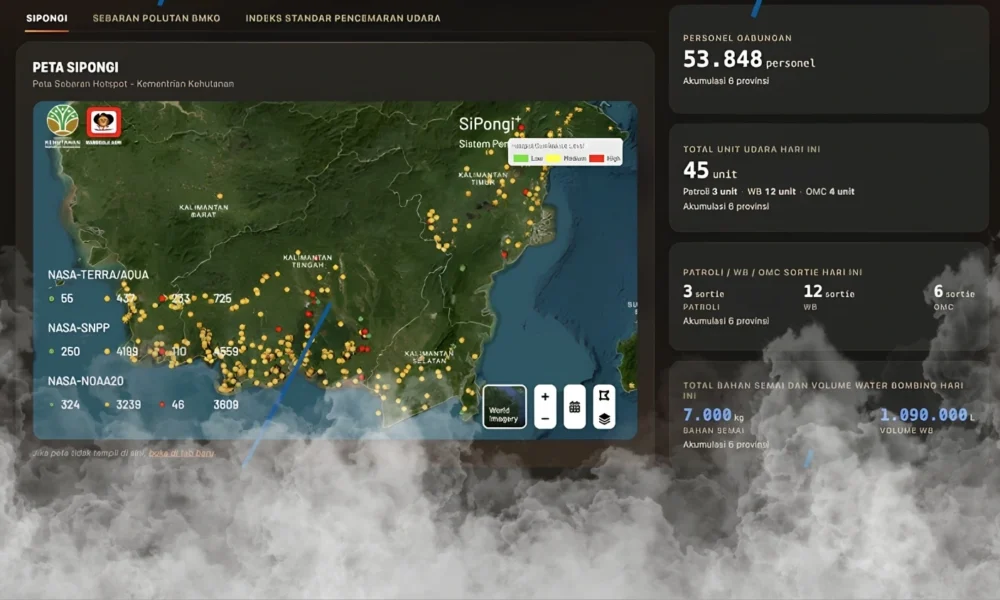Click Kalimantan Selatan map label
The height and width of the screenshot is (600, 1000).
[x=429, y=356]
